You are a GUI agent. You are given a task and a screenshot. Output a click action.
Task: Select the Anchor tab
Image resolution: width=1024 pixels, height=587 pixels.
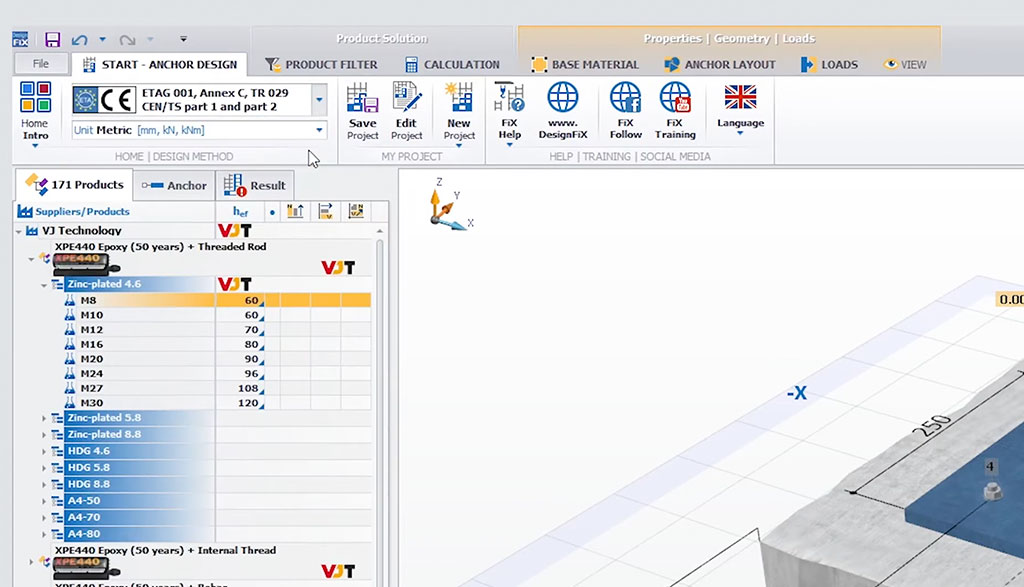174,185
